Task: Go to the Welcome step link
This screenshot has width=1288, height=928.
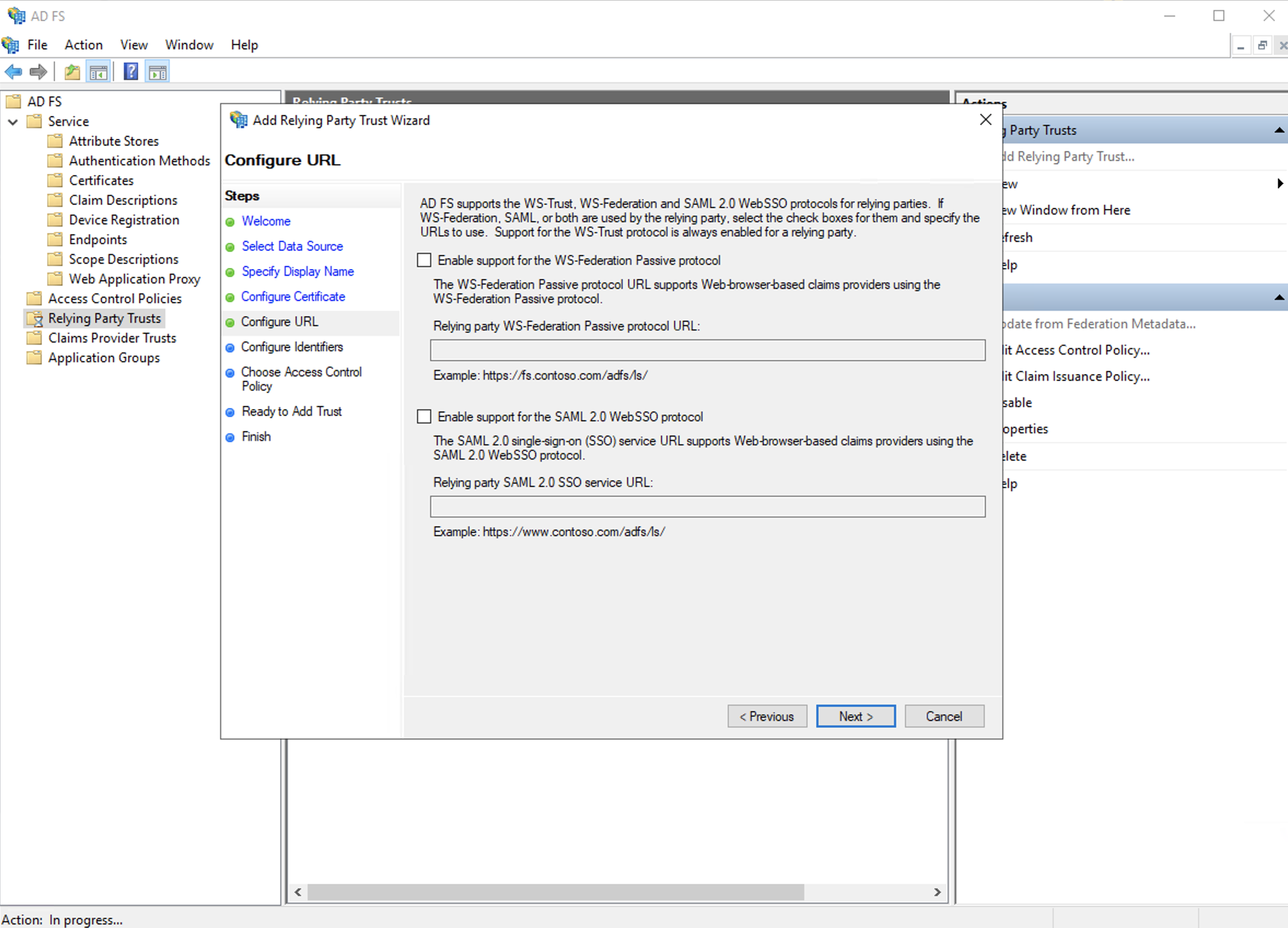Action: [x=266, y=221]
